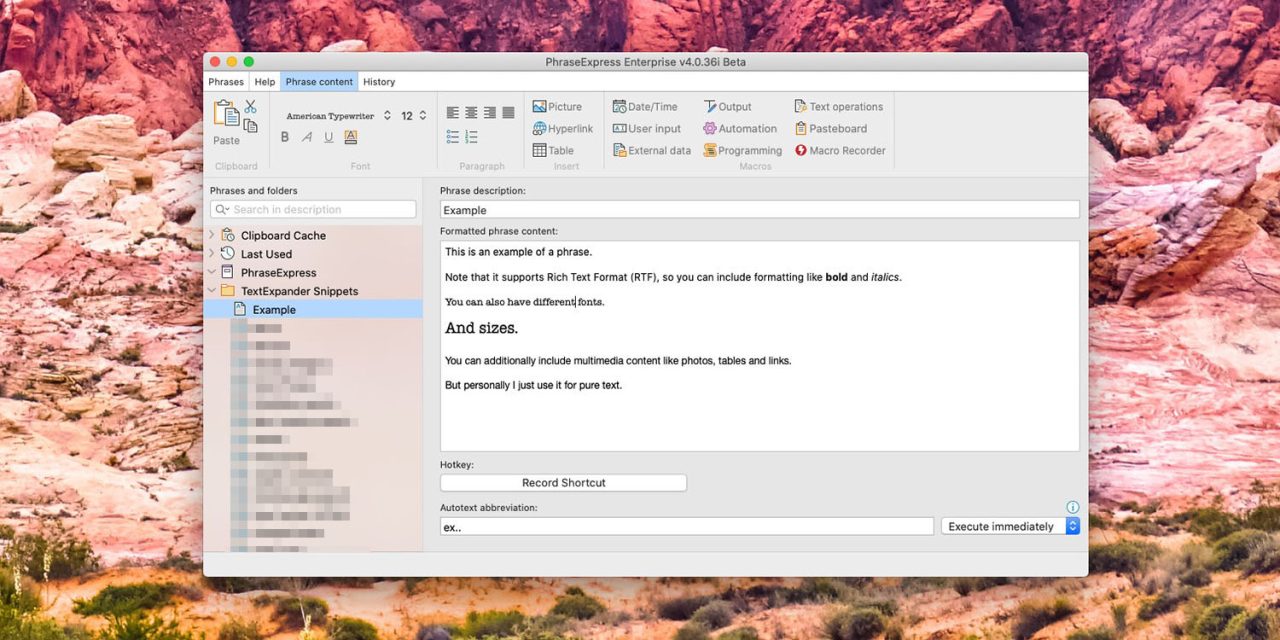Insert a Picture into the phrase

557,107
